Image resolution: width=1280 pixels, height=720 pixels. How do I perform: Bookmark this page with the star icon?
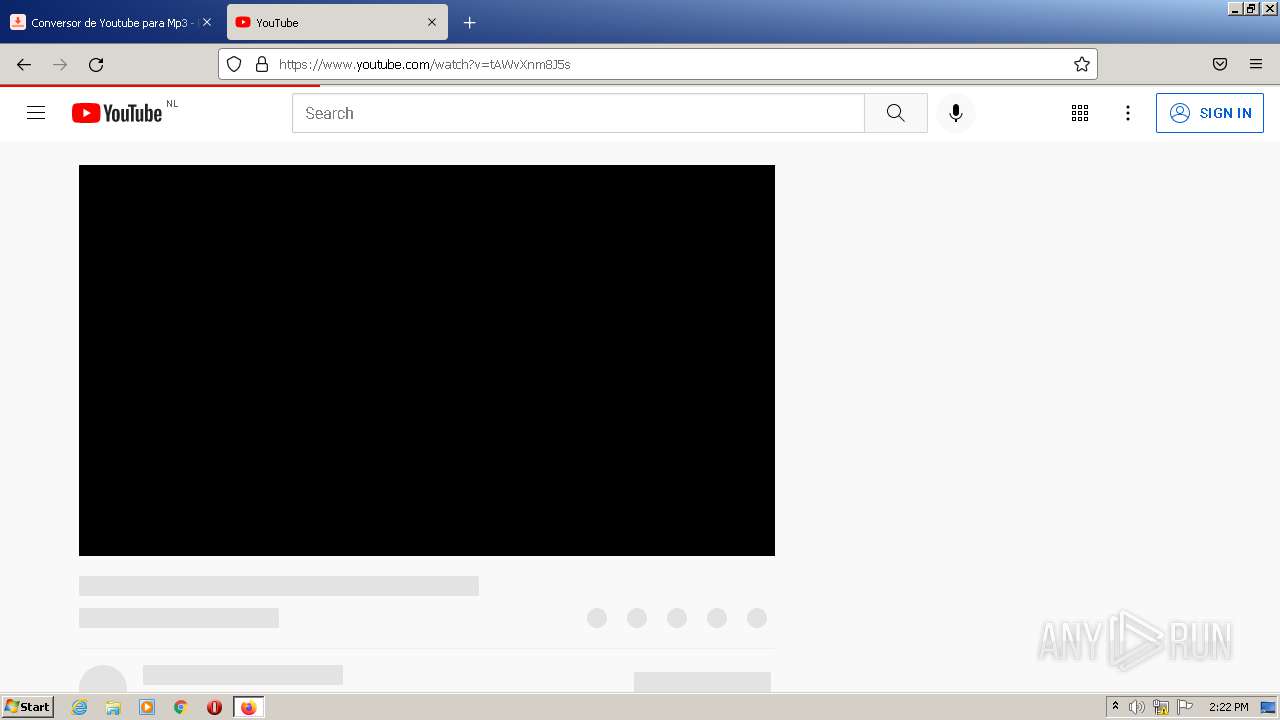coord(1082,64)
